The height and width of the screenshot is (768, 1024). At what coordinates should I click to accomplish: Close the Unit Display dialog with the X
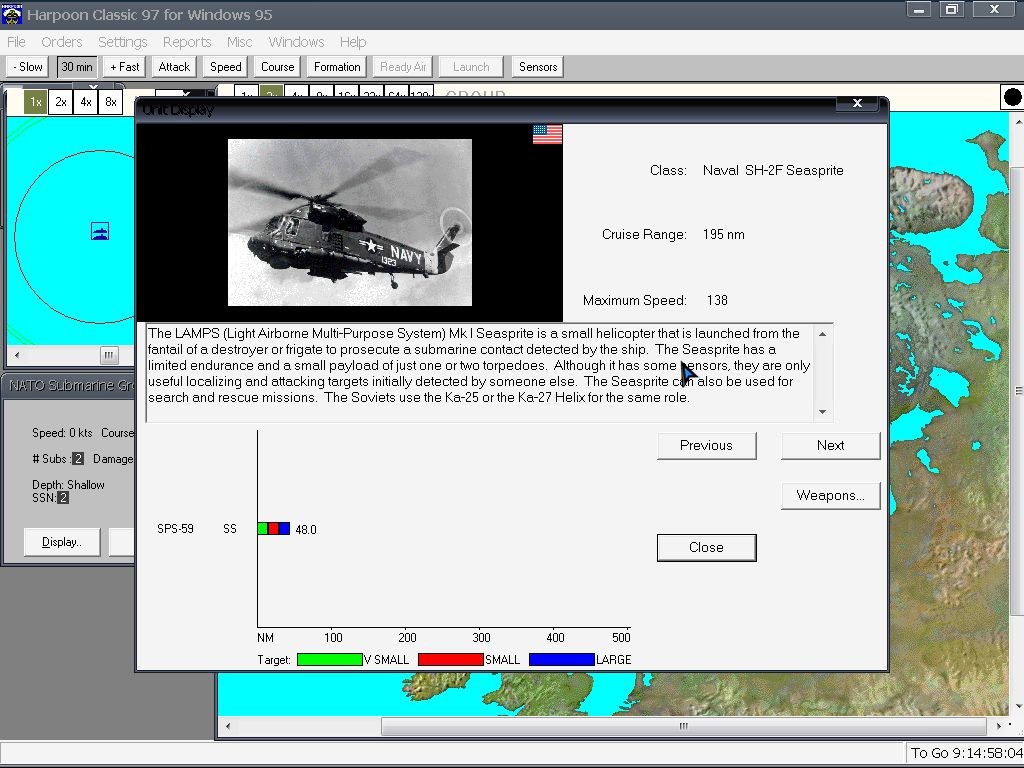coord(857,103)
